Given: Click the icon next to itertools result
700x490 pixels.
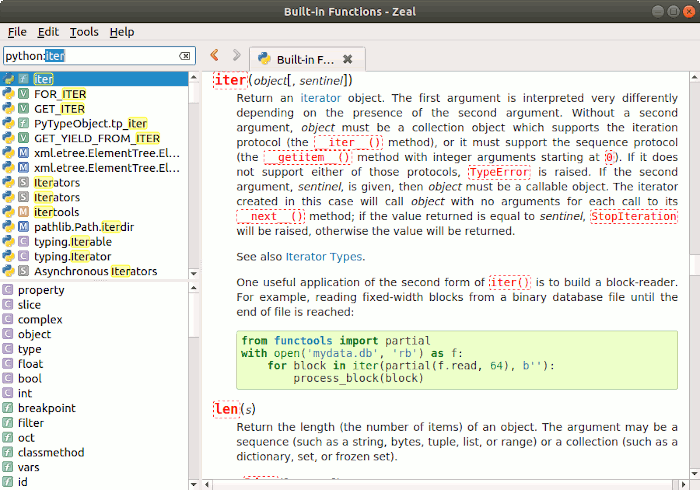Looking at the screenshot, I should click(23, 212).
